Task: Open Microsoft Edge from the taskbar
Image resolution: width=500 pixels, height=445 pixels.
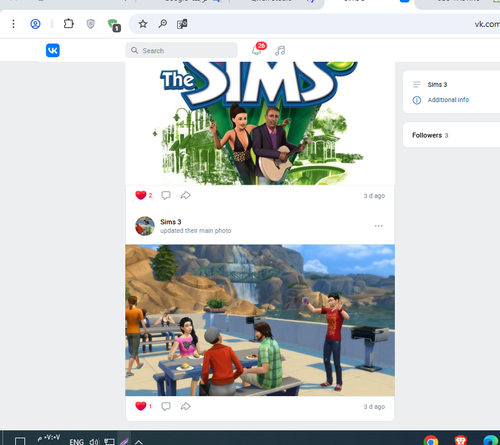Action: coord(491,441)
